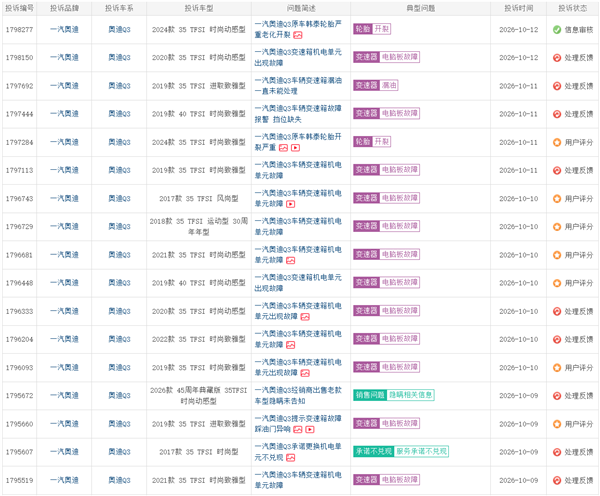Image resolution: width=600 pixels, height=496 pixels.
Task: Click 变速器 tag in row 1795519
Action: click(366, 480)
